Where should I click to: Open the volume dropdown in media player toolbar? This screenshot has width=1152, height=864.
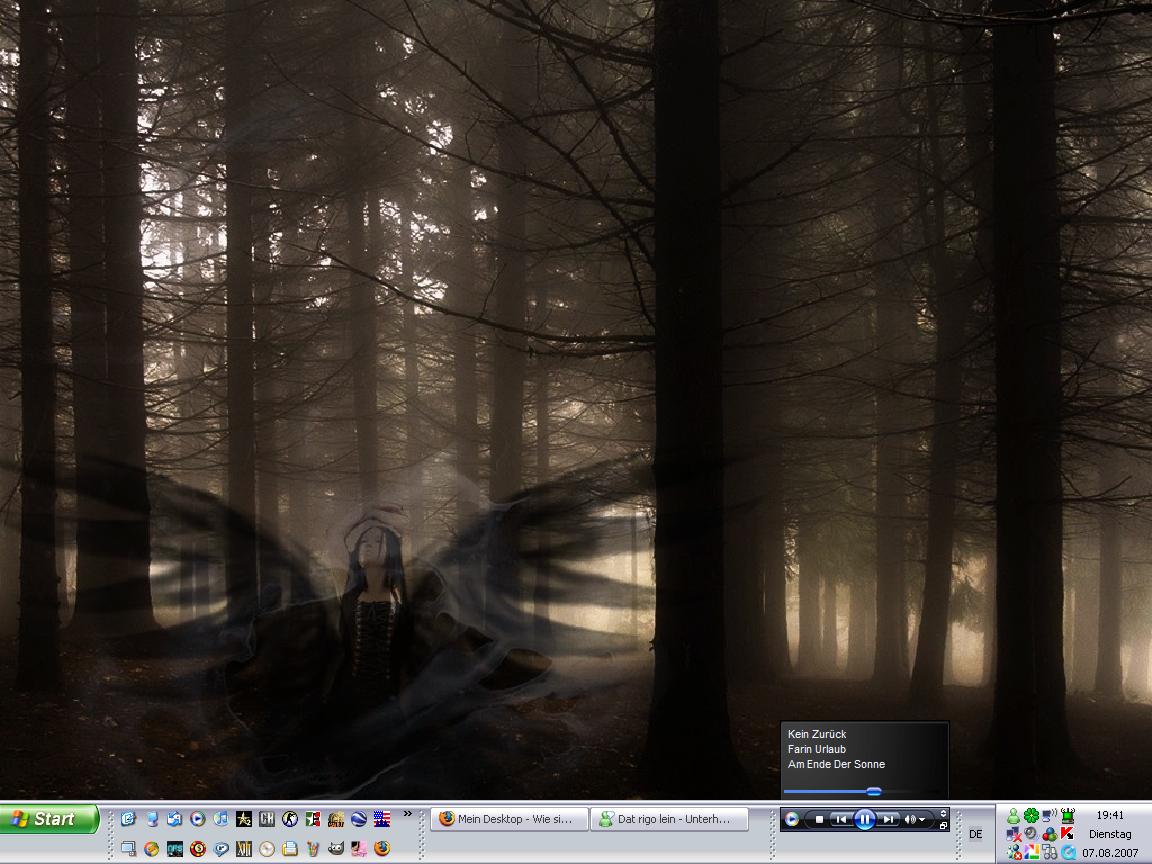pos(921,820)
